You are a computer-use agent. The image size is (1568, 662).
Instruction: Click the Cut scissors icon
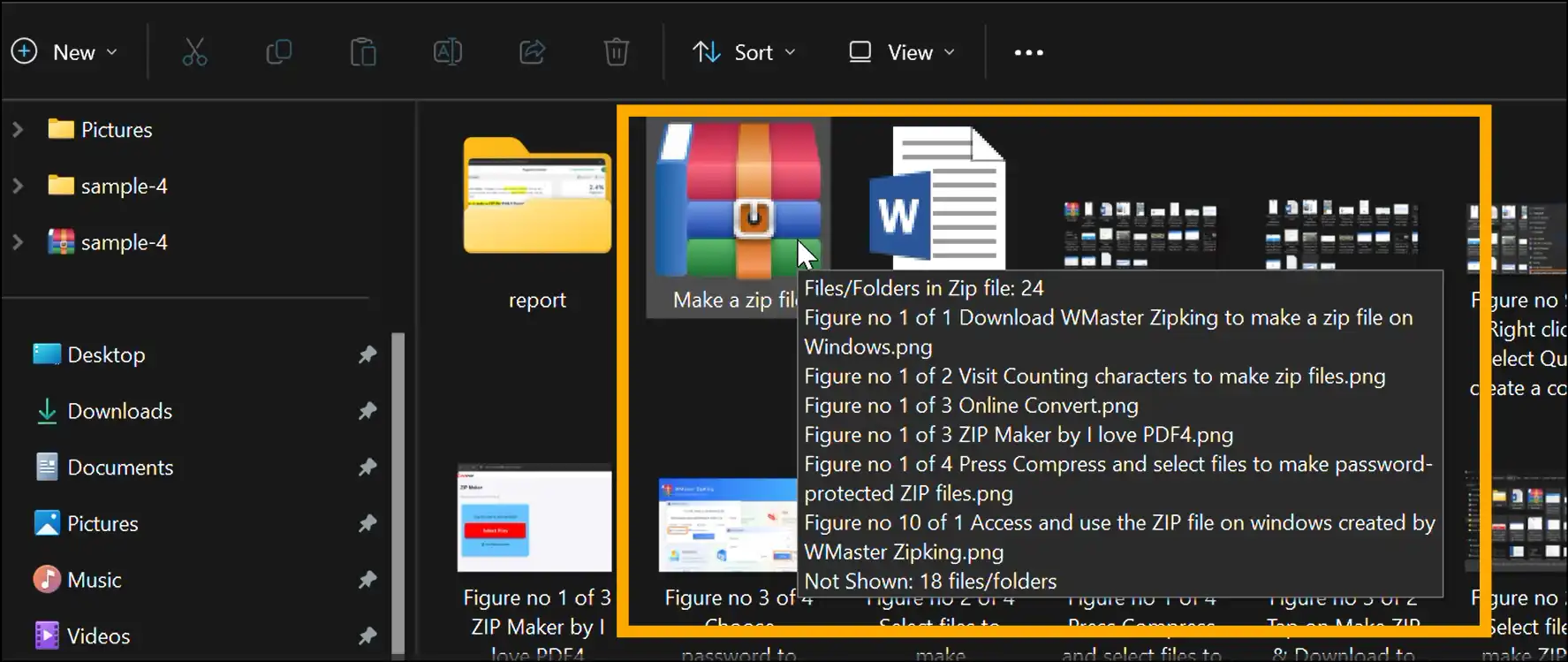click(194, 52)
